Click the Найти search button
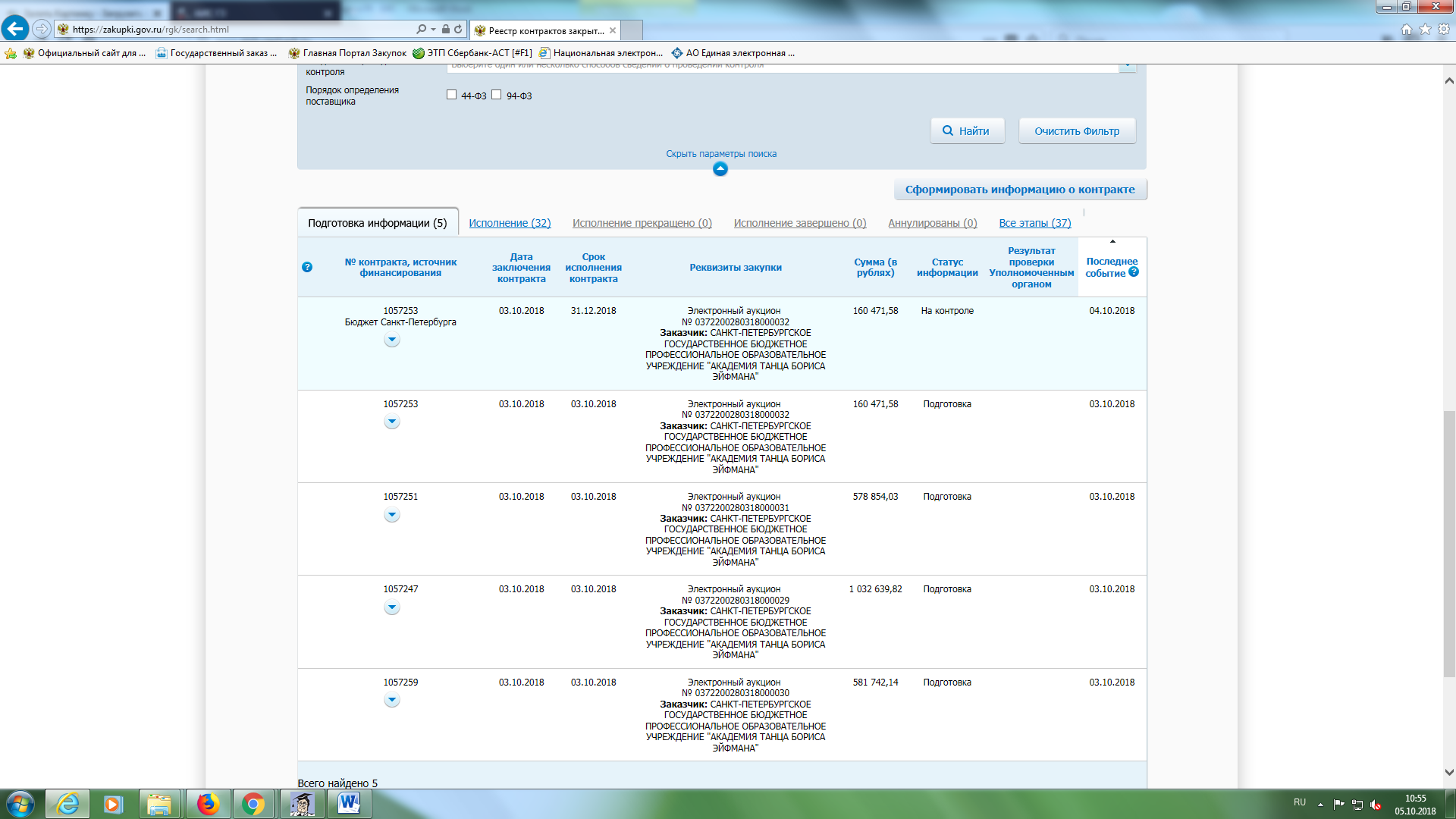Screen dimensions: 1456x819 [968, 130]
